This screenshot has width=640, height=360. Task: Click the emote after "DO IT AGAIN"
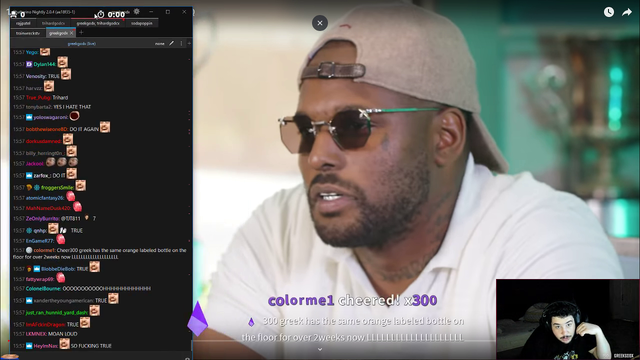tap(105, 127)
